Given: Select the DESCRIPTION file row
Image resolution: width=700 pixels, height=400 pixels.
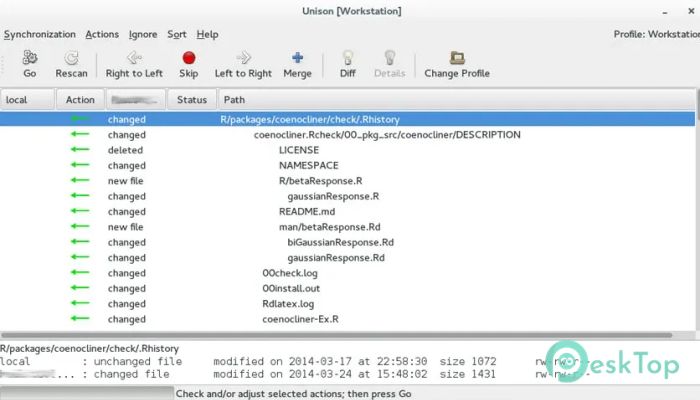Looking at the screenshot, I should (347, 135).
